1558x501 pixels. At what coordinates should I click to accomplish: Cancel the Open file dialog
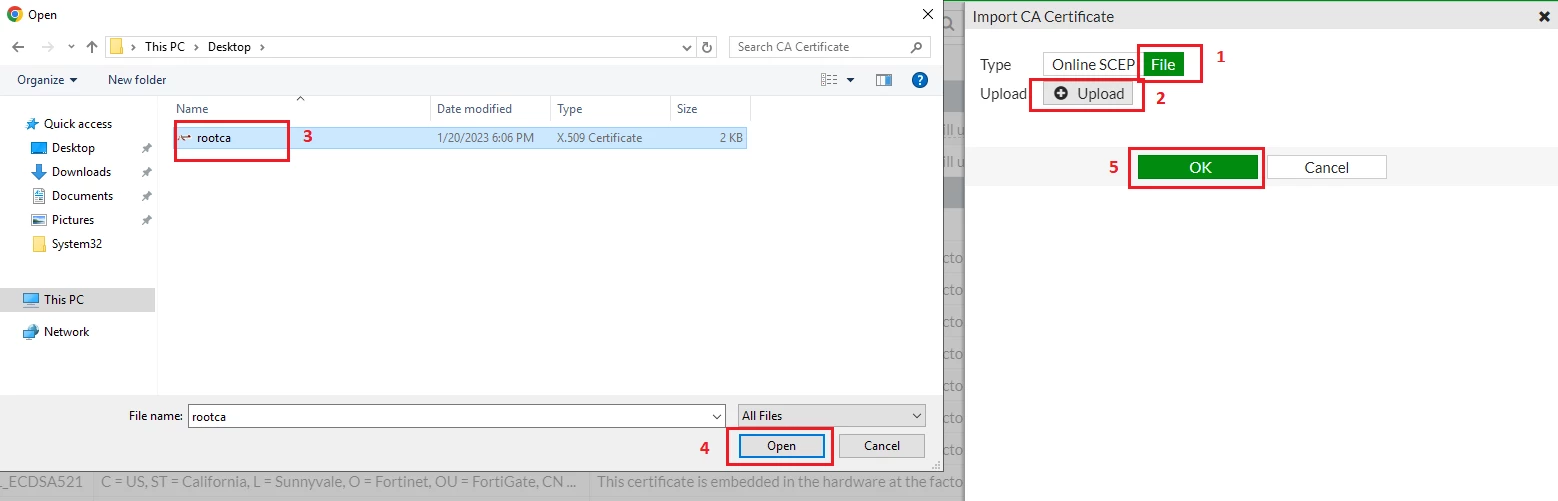pos(881,446)
